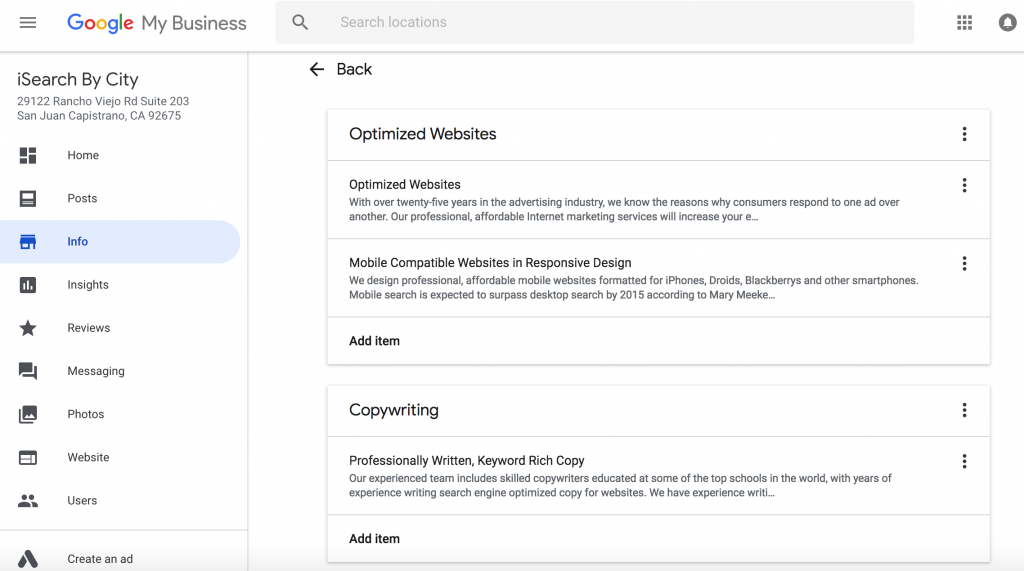Image resolution: width=1024 pixels, height=571 pixels.
Task: Open Create an ad link
Action: pos(100,559)
